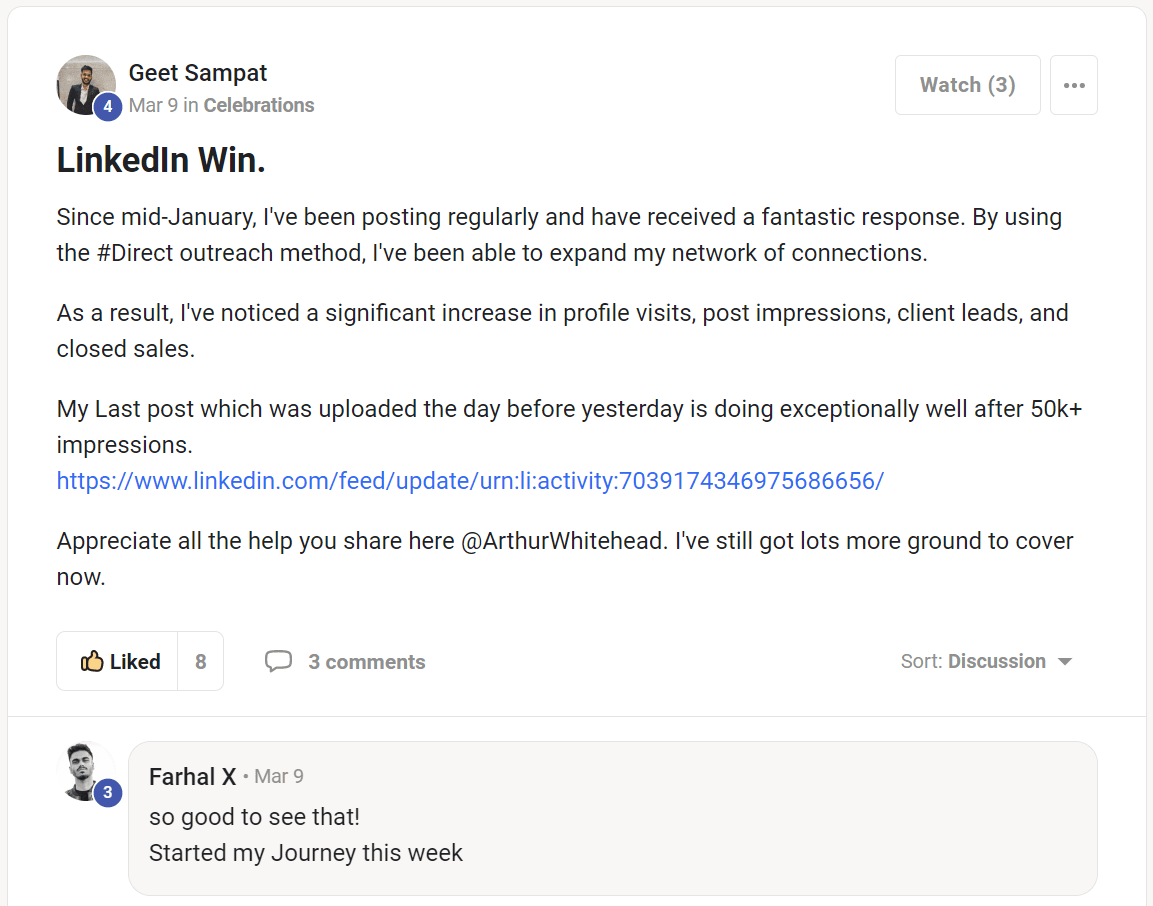Expand the Sort: Discussion dropdown
The width and height of the screenshot is (1153, 906).
pos(986,661)
